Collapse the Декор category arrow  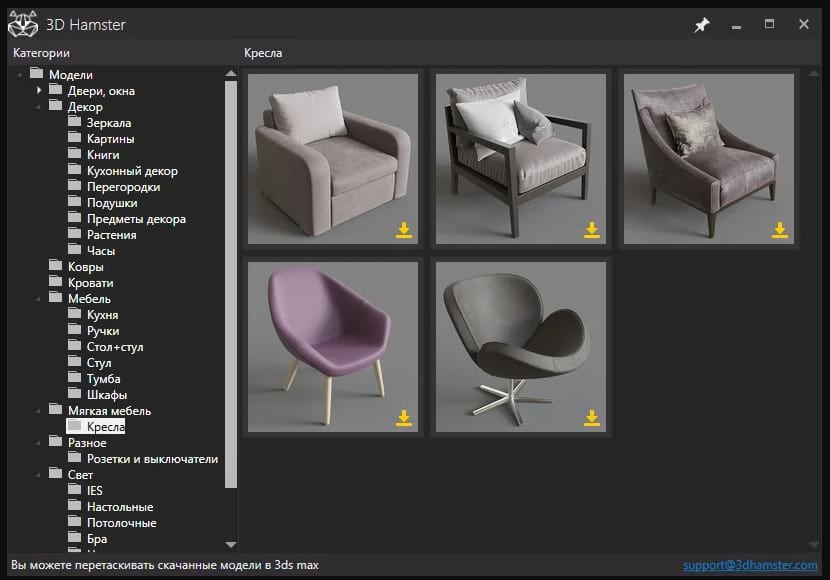[39, 107]
